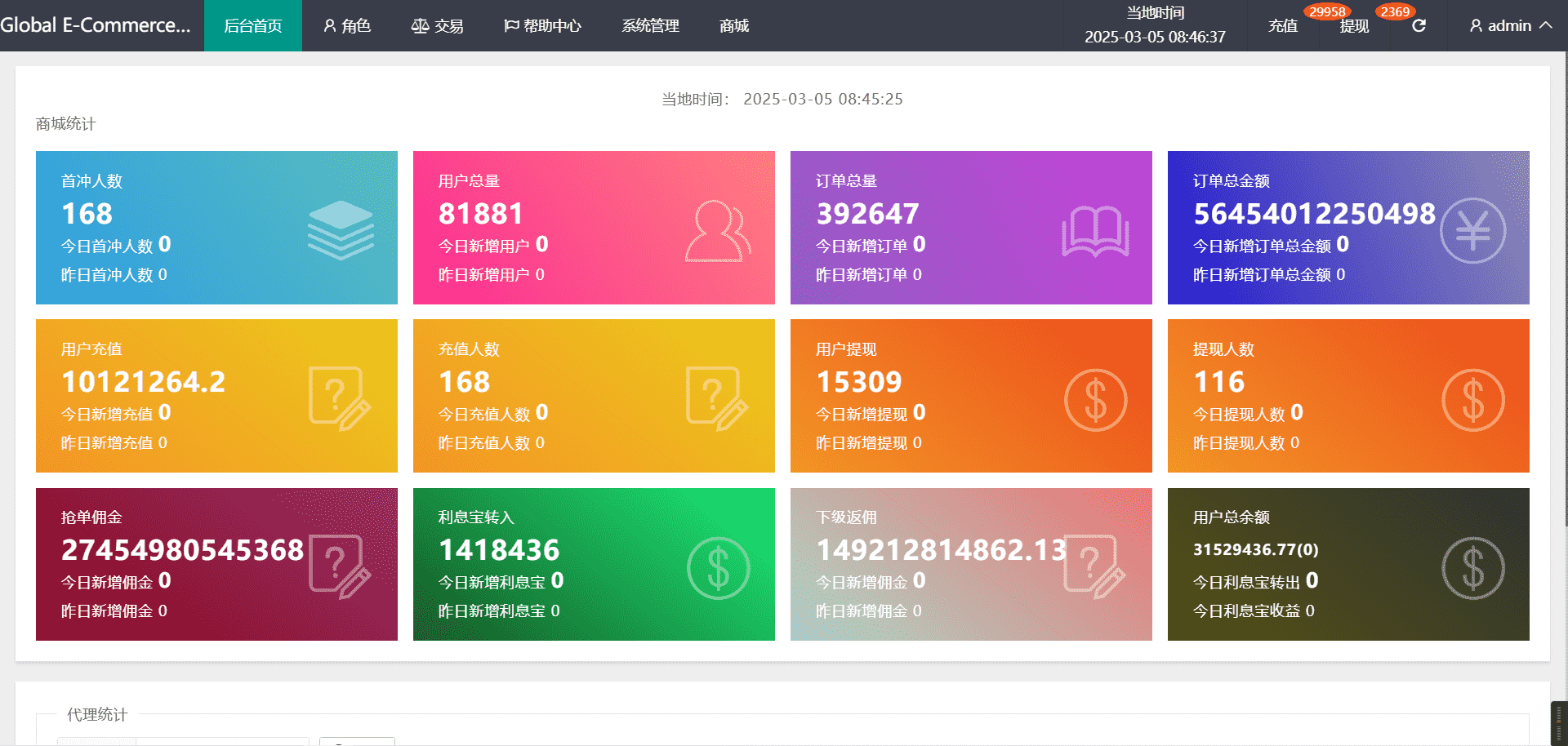The height and width of the screenshot is (746, 1568).
Task: Open the 交易 menu
Action: pyautogui.click(x=437, y=26)
